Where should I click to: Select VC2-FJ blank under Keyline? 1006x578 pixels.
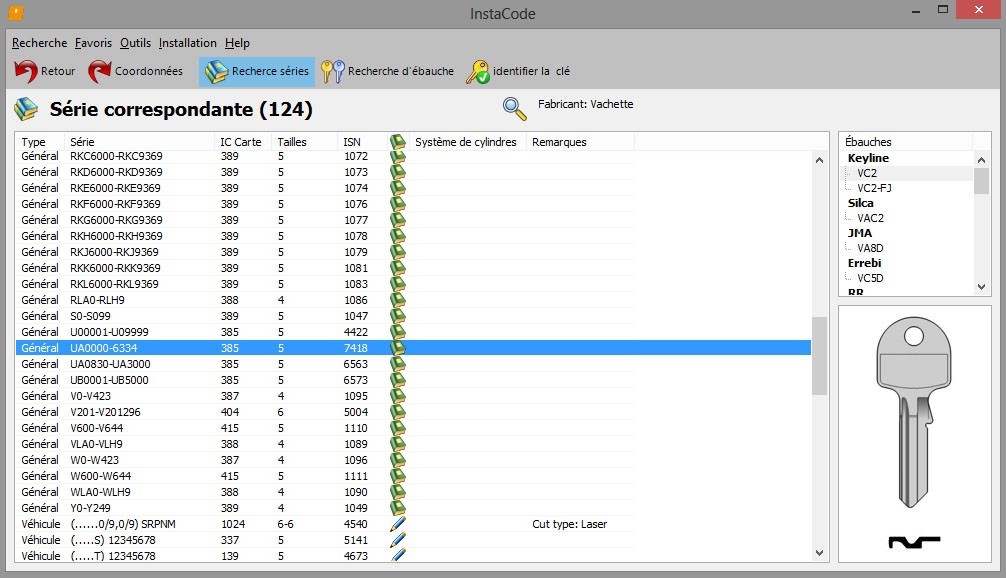click(x=874, y=188)
